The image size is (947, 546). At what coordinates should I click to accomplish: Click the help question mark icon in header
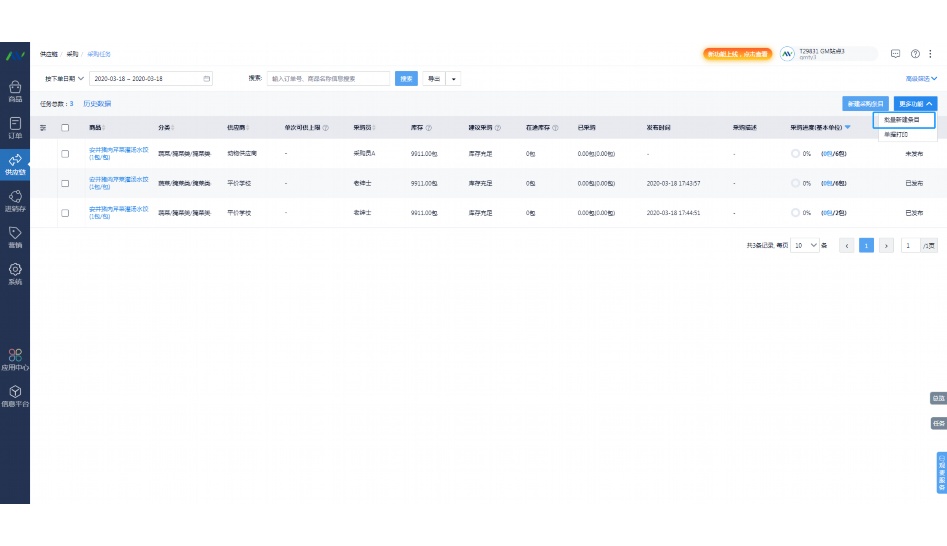(915, 53)
